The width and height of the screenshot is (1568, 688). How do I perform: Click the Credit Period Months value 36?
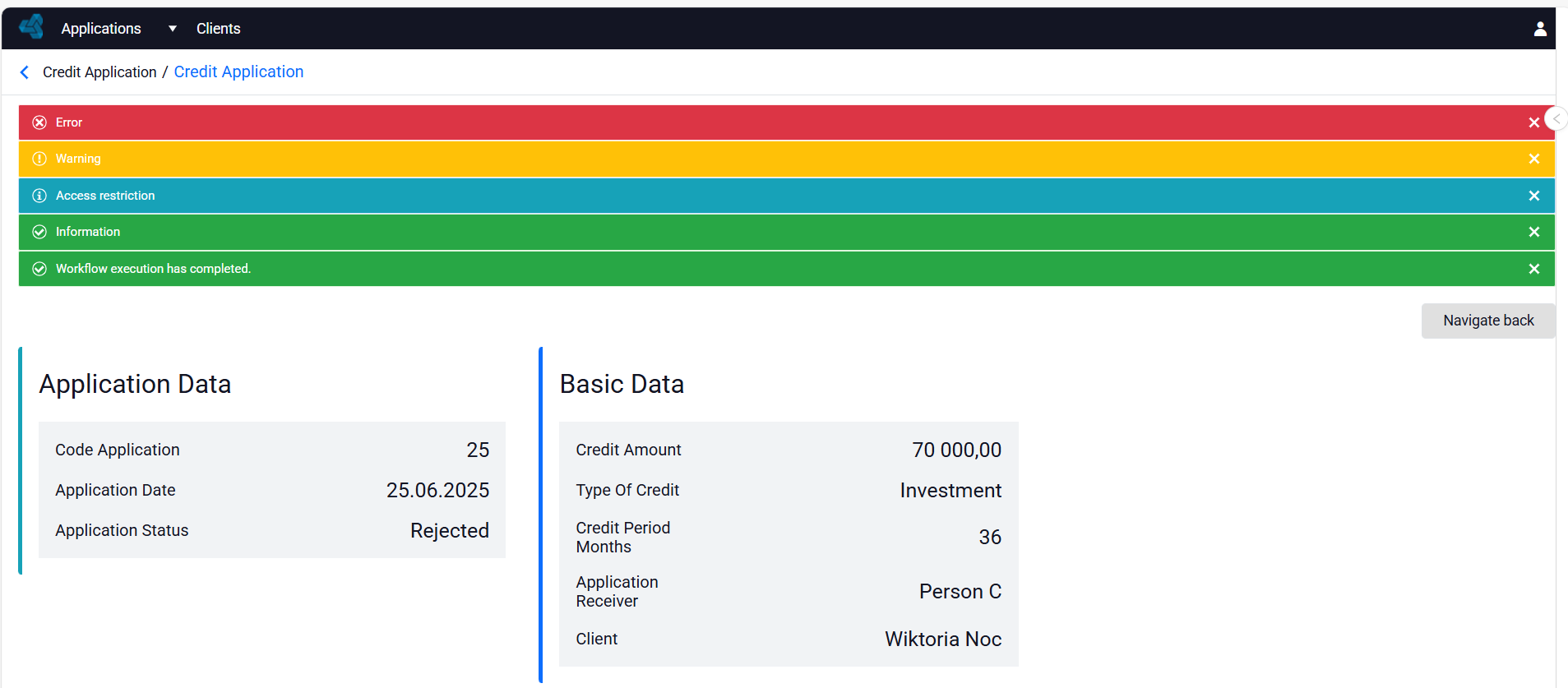990,538
